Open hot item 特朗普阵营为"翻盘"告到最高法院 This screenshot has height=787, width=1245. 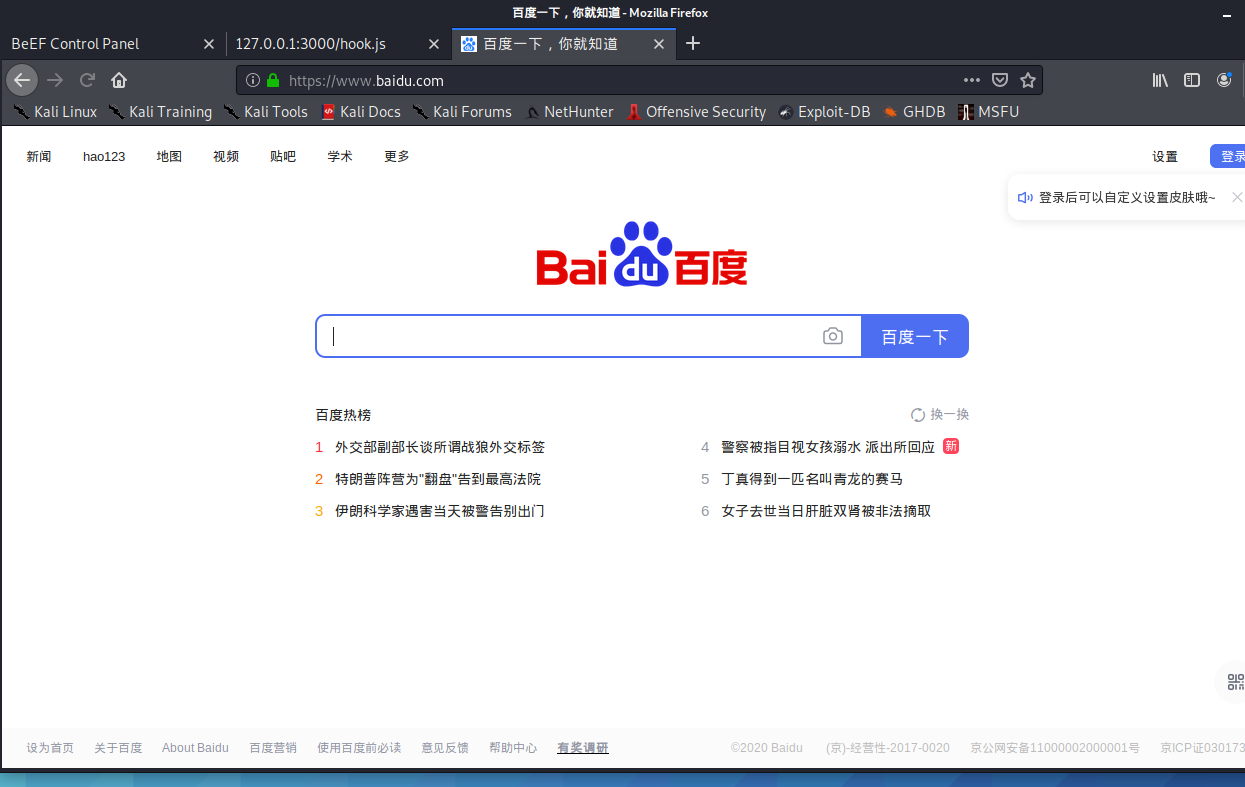coord(438,479)
